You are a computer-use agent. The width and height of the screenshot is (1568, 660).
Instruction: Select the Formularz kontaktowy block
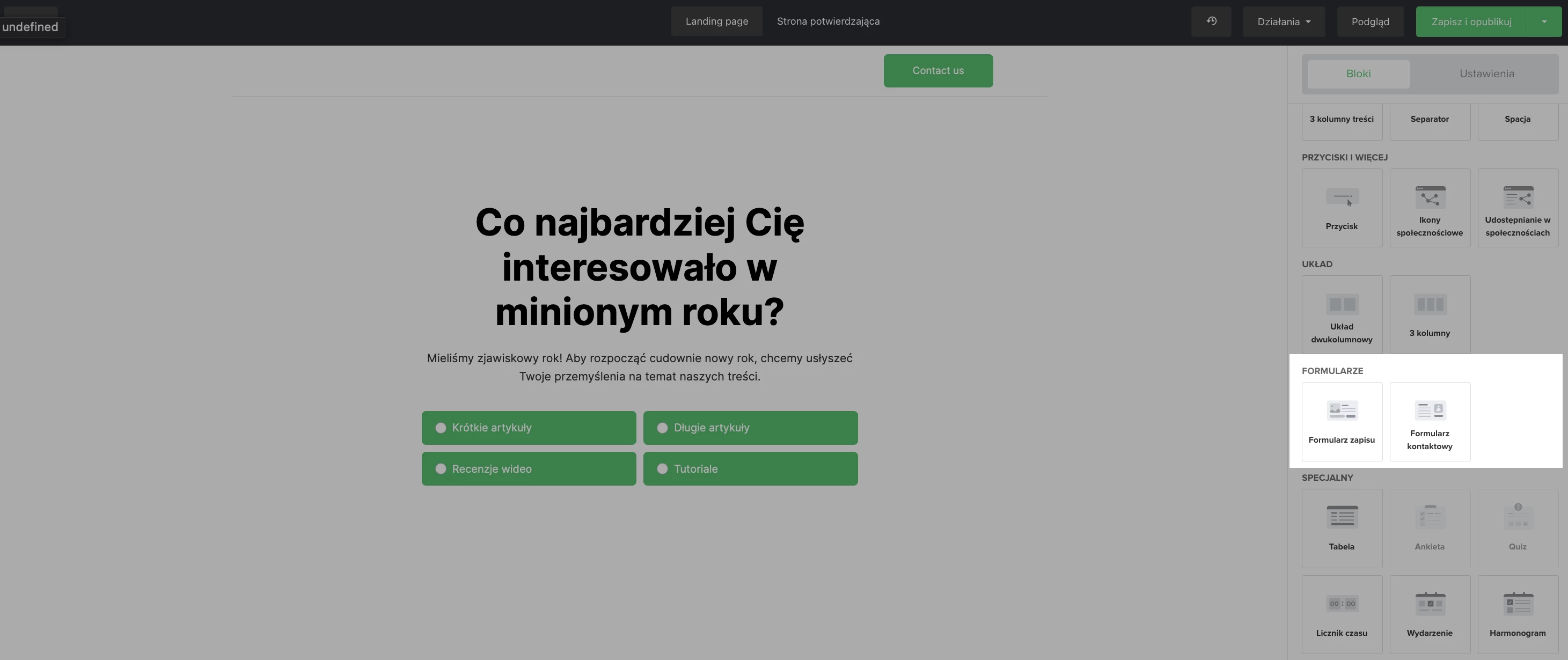click(1429, 421)
